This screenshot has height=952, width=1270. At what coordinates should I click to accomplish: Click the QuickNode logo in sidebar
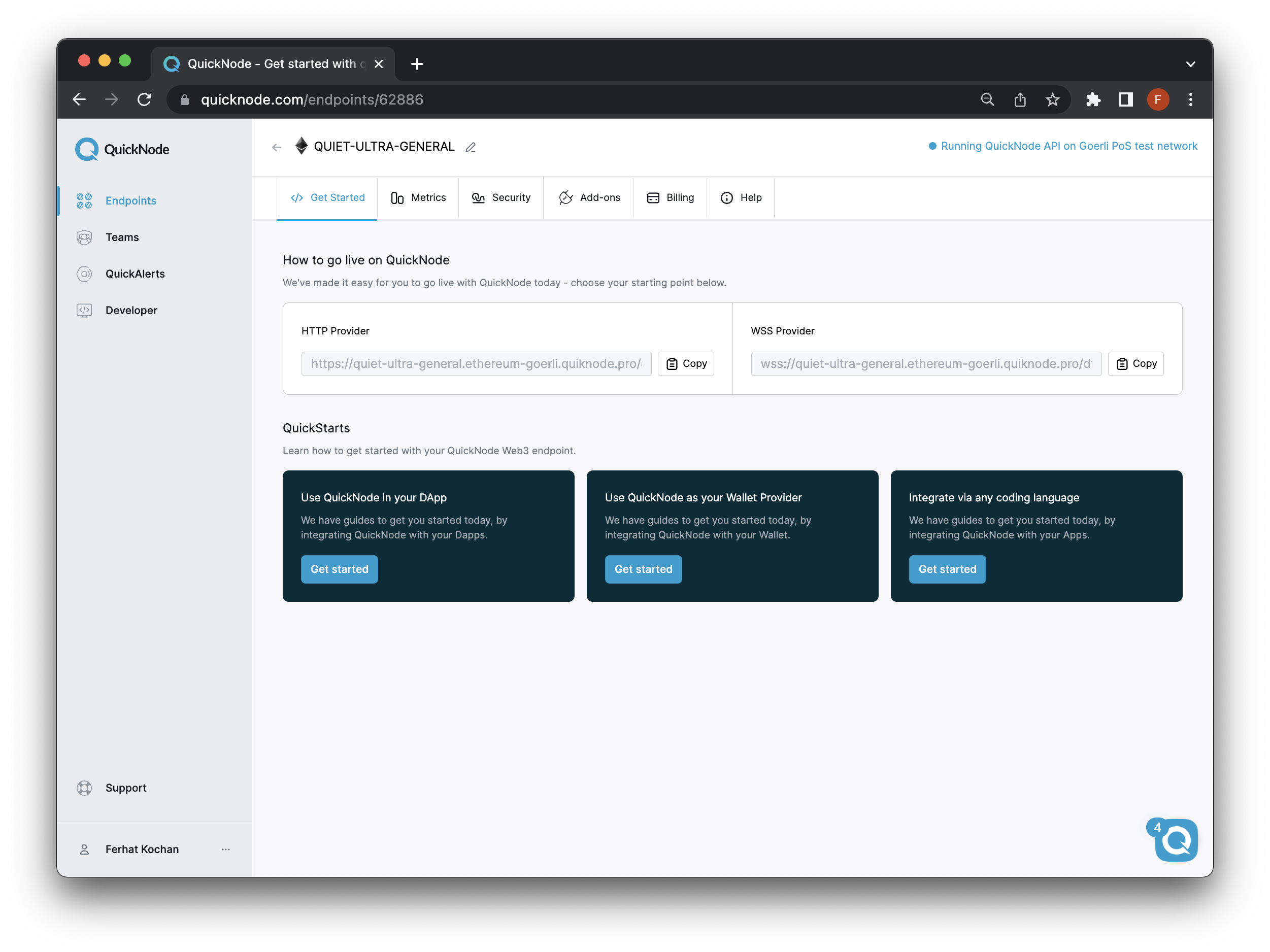(x=122, y=149)
